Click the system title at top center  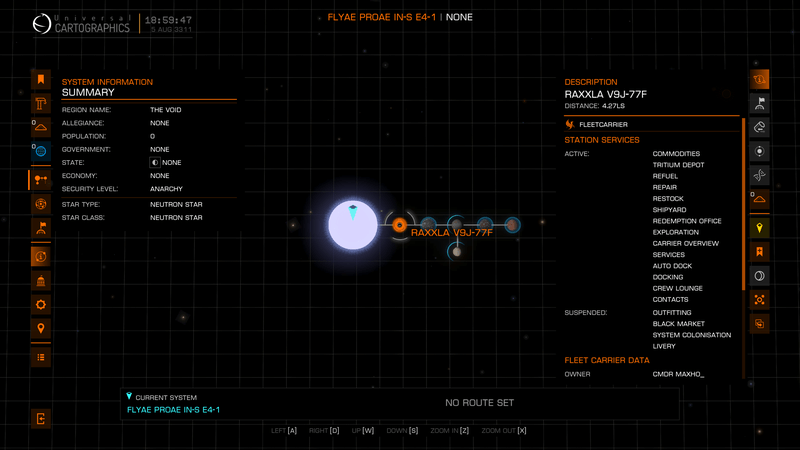point(400,17)
